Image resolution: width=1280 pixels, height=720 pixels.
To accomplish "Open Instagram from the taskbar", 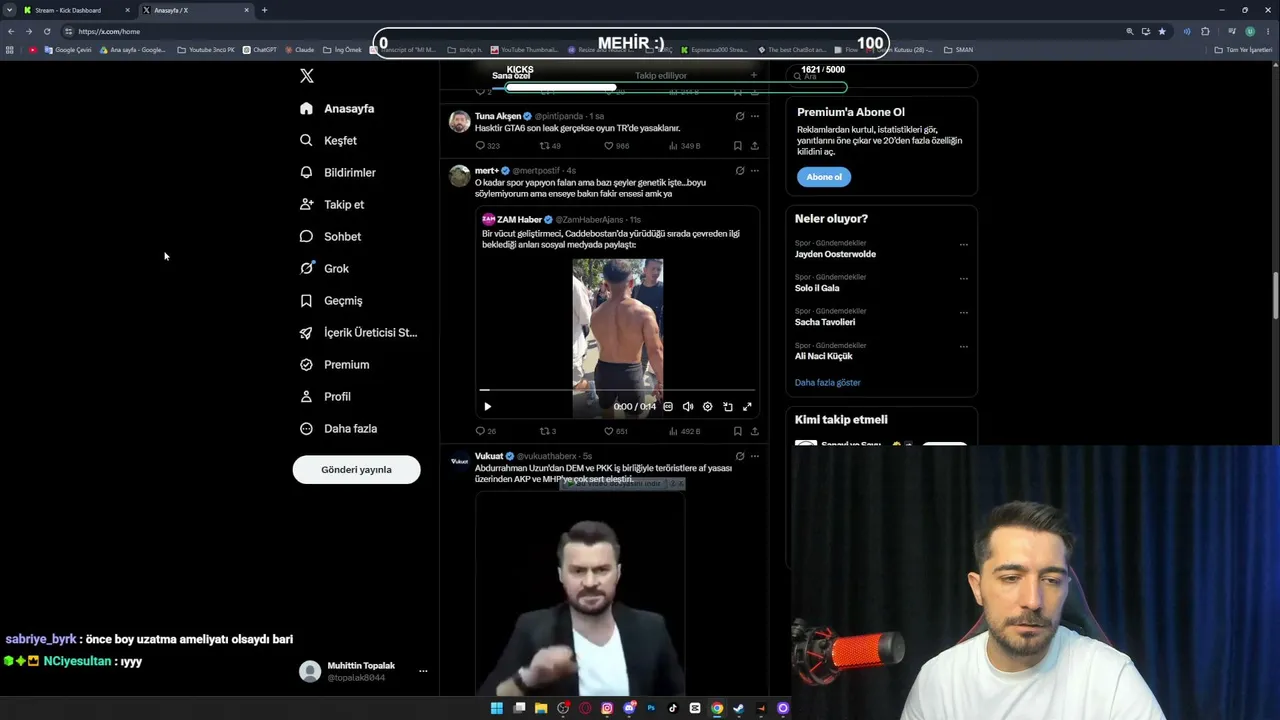I will [x=607, y=708].
